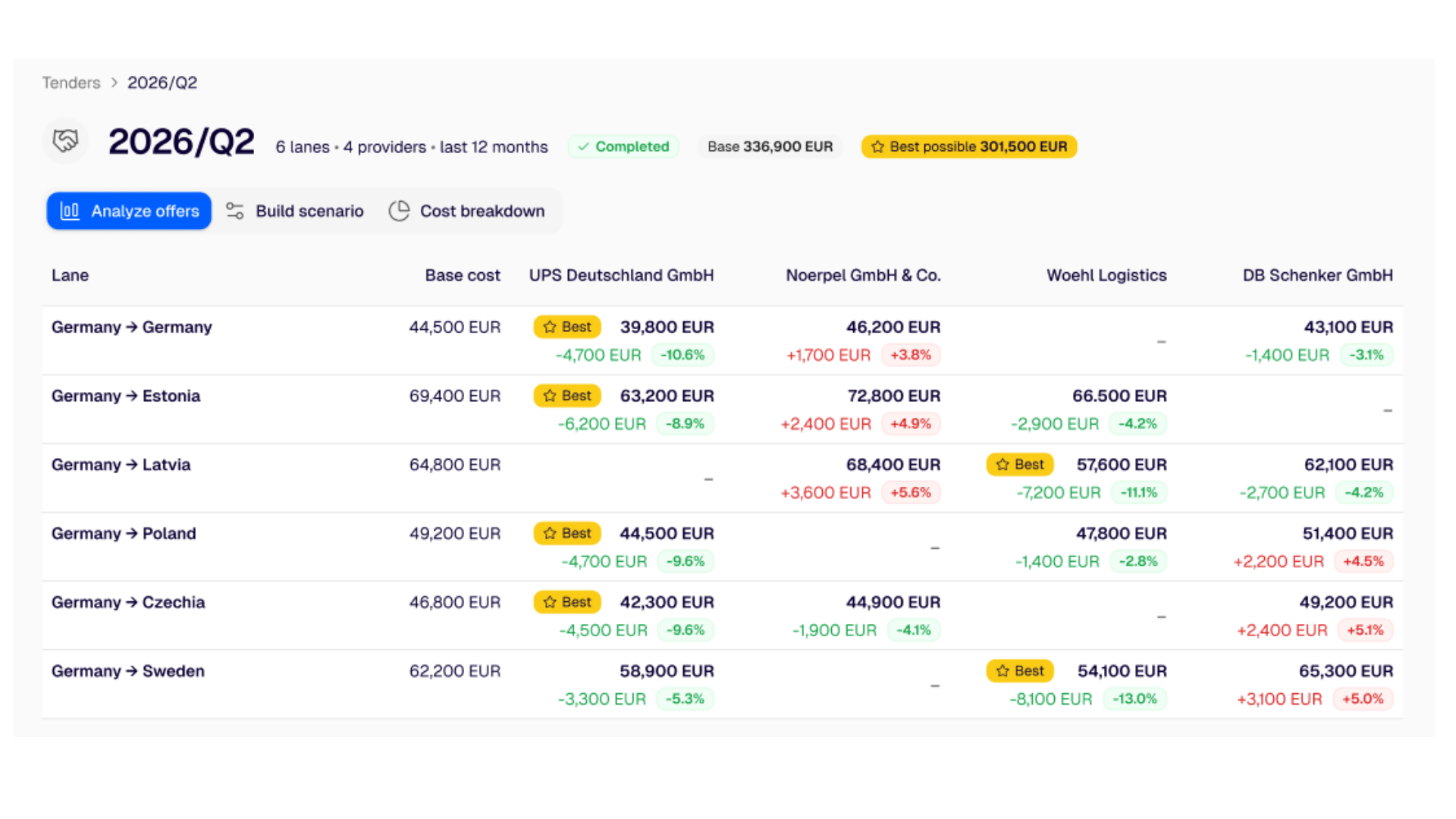Click the Noerpel GmbH & Co. column header
This screenshot has height=819, width=1456.
[863, 275]
